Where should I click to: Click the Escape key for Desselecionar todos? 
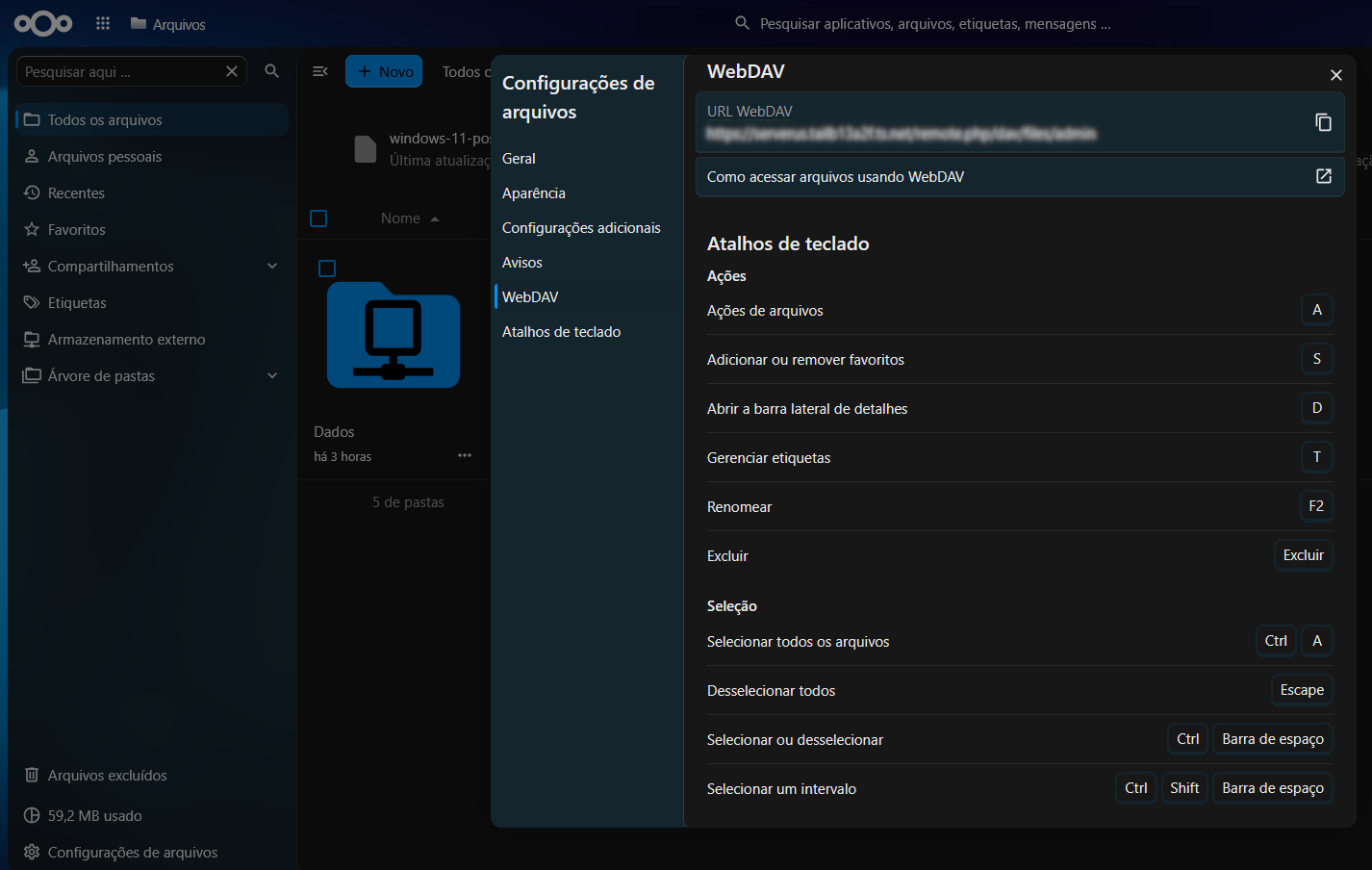click(1302, 690)
